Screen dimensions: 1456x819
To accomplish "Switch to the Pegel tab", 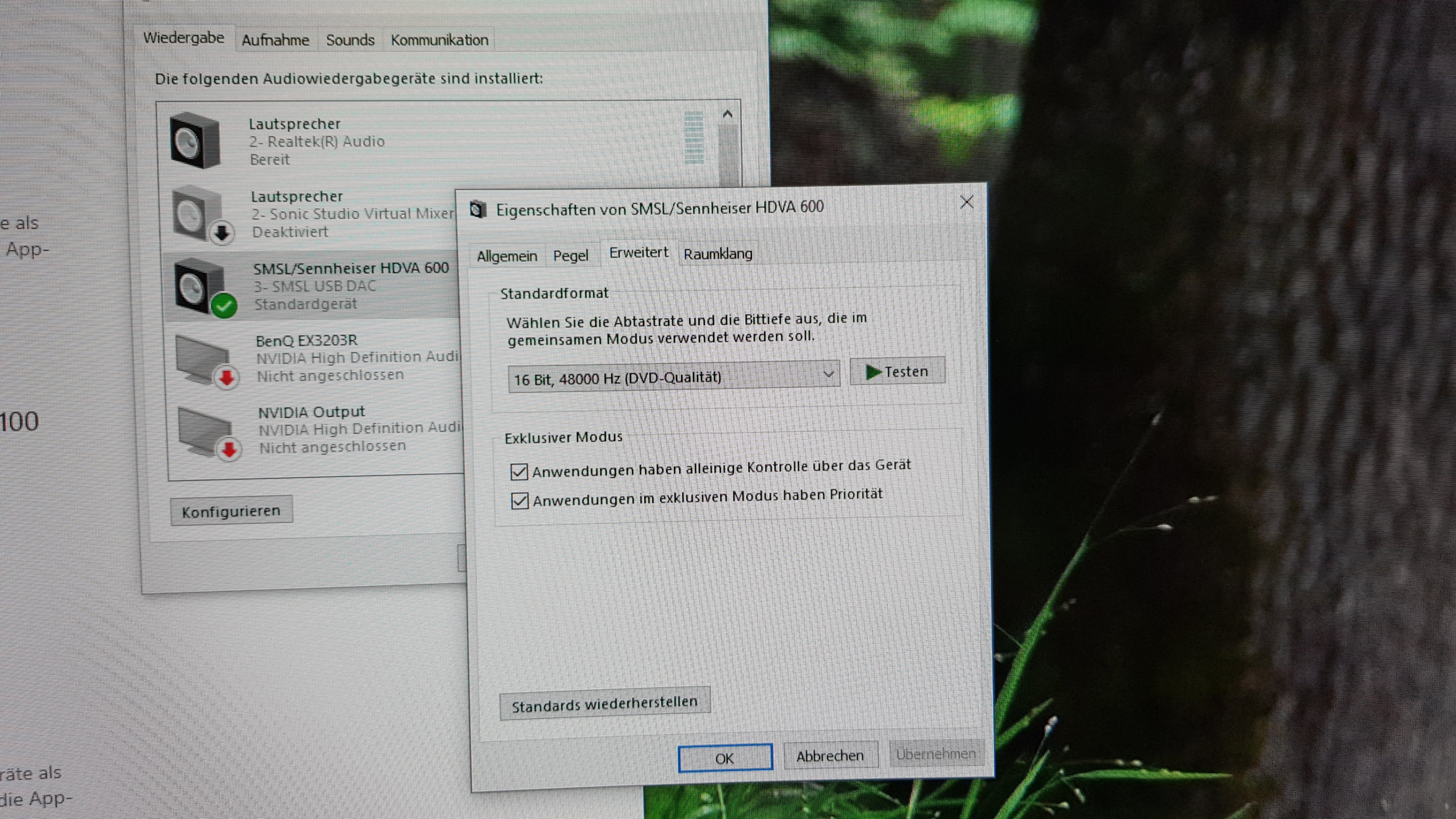I will (570, 256).
